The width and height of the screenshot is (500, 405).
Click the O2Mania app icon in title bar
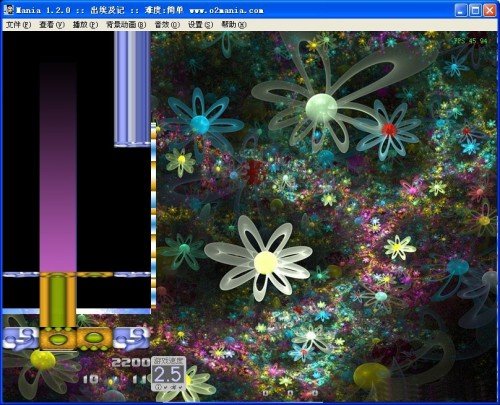9,10
